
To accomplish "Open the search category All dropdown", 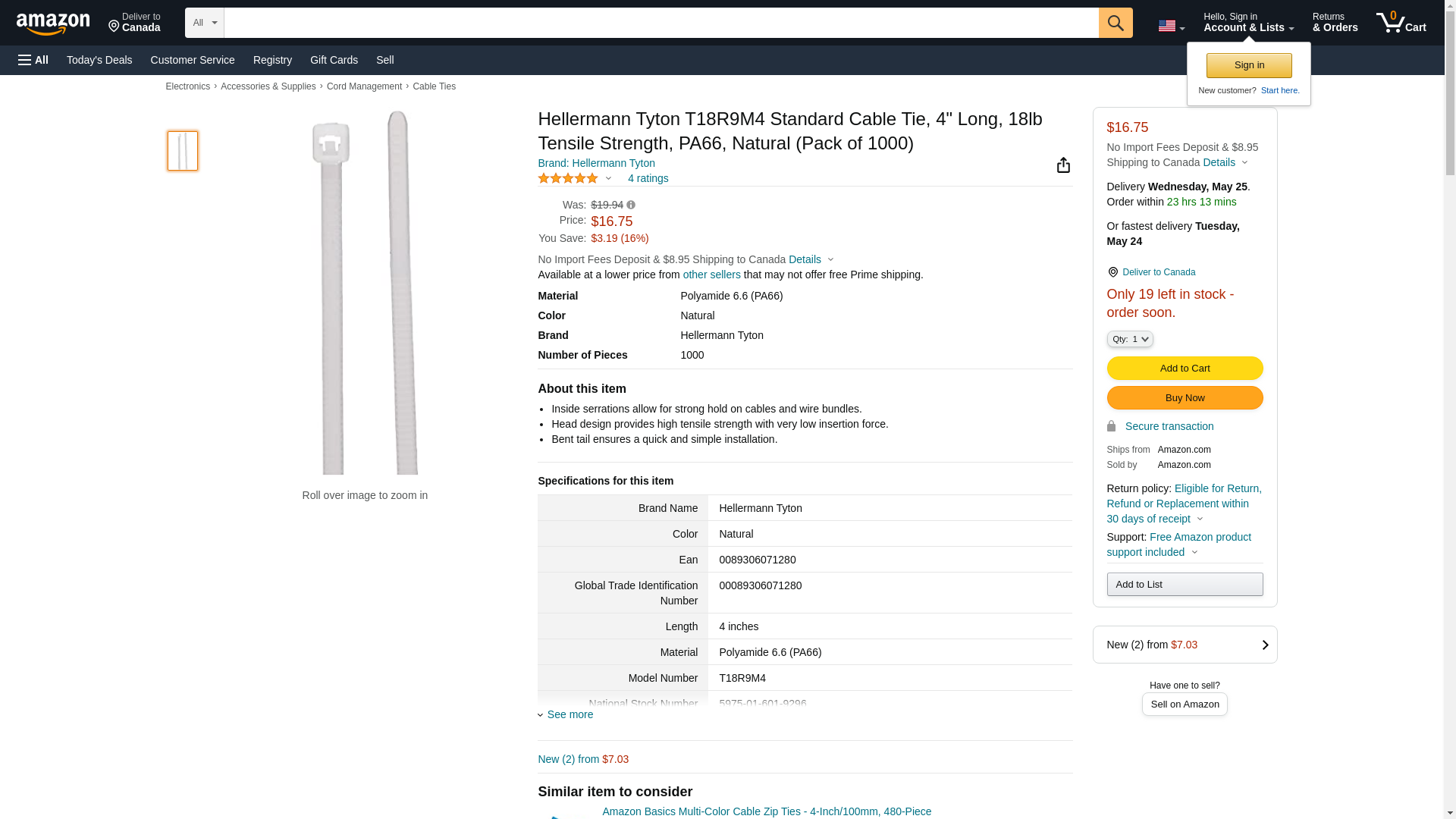I will pyautogui.click(x=205, y=23).
